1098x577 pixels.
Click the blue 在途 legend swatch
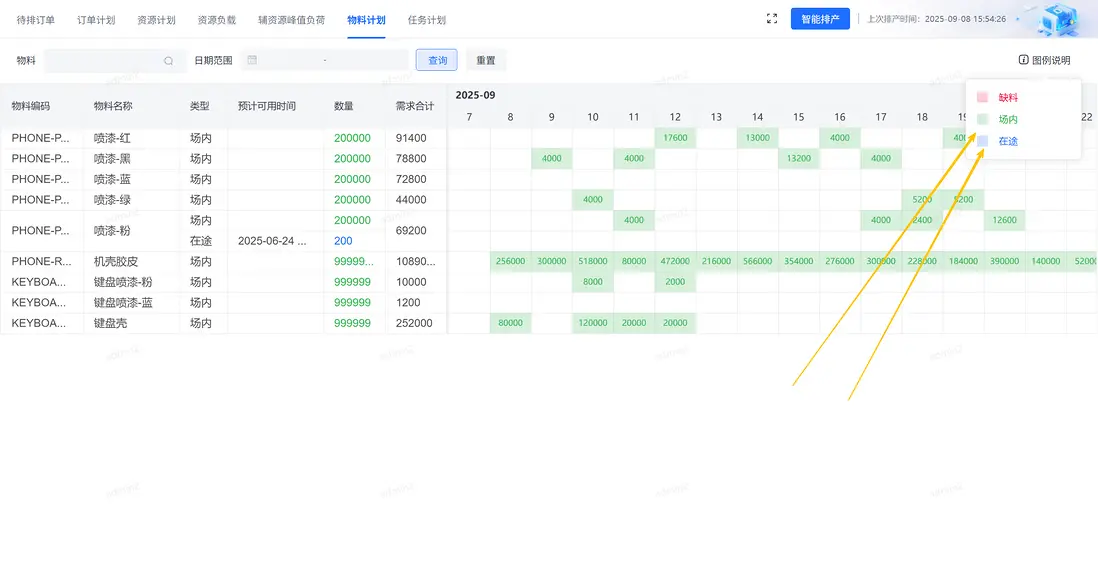pyautogui.click(x=982, y=141)
